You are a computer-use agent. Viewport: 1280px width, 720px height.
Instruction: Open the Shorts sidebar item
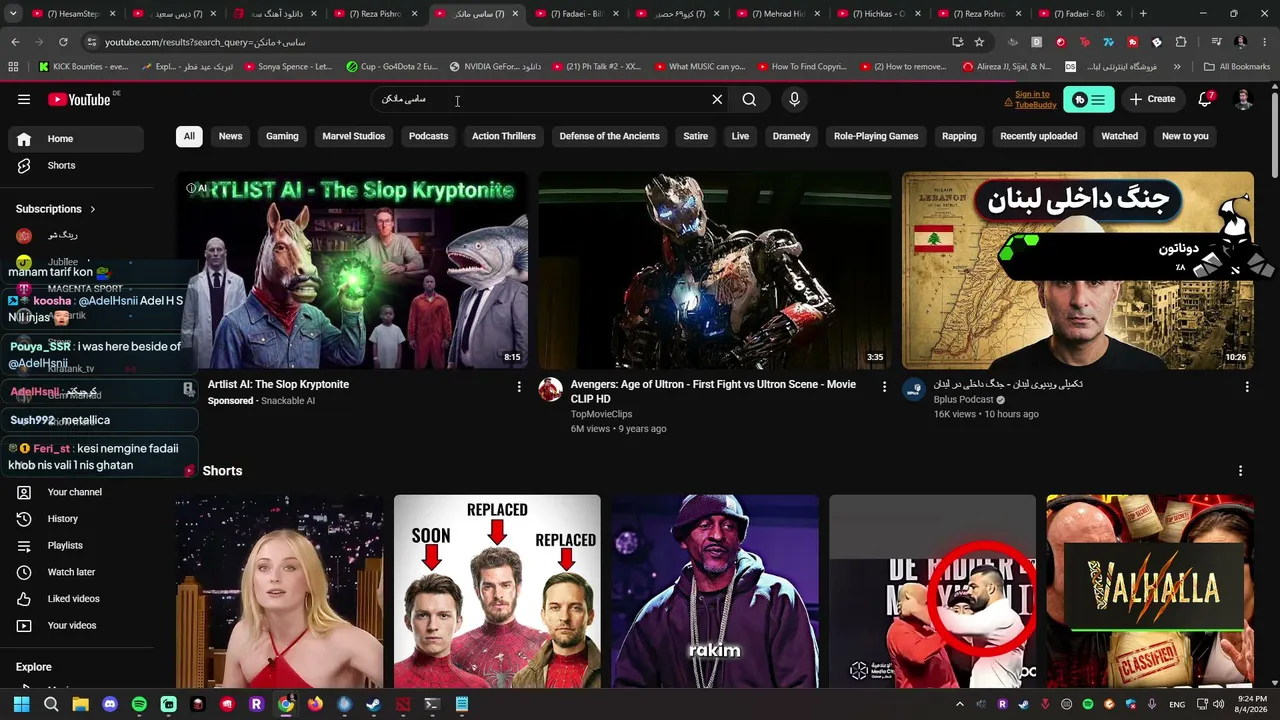76,165
